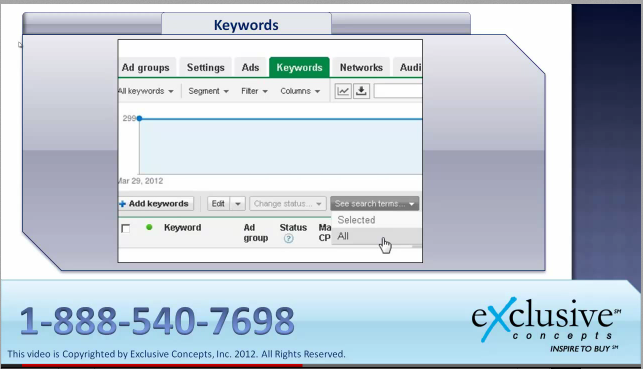Click the Add keywords button
This screenshot has width=643, height=369.
click(156, 204)
